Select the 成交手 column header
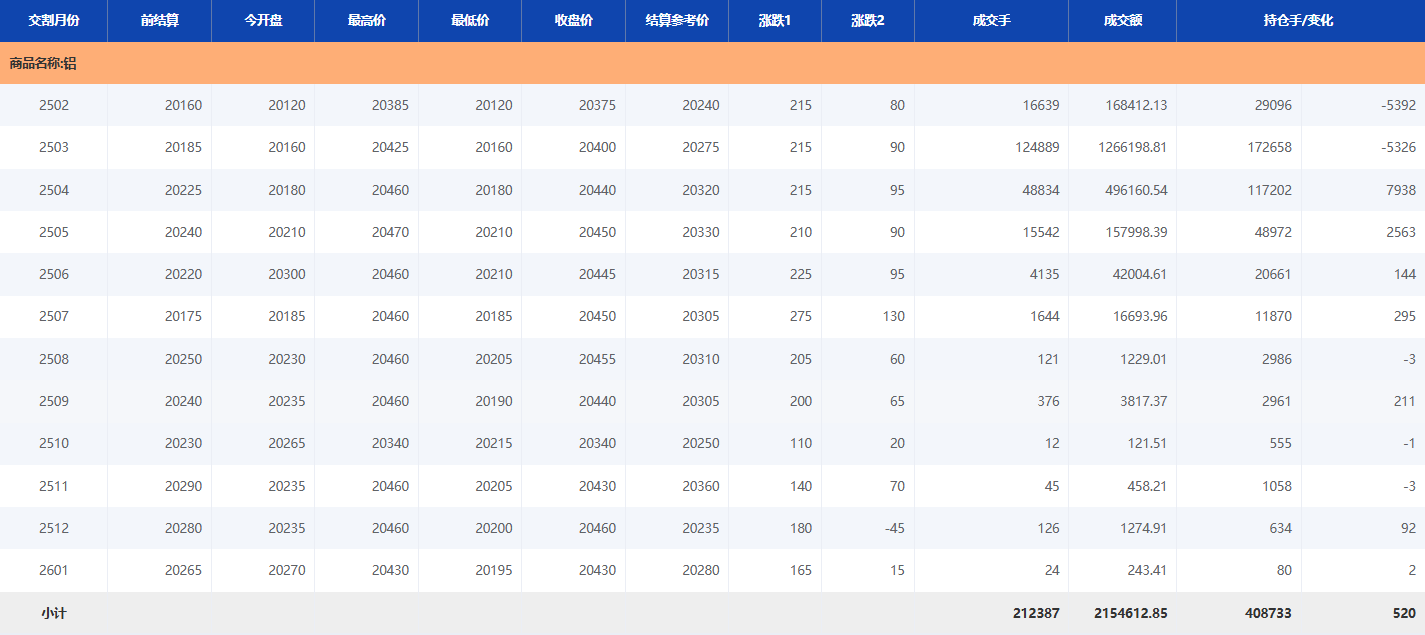Viewport: 1425px width, 635px height. (991, 20)
